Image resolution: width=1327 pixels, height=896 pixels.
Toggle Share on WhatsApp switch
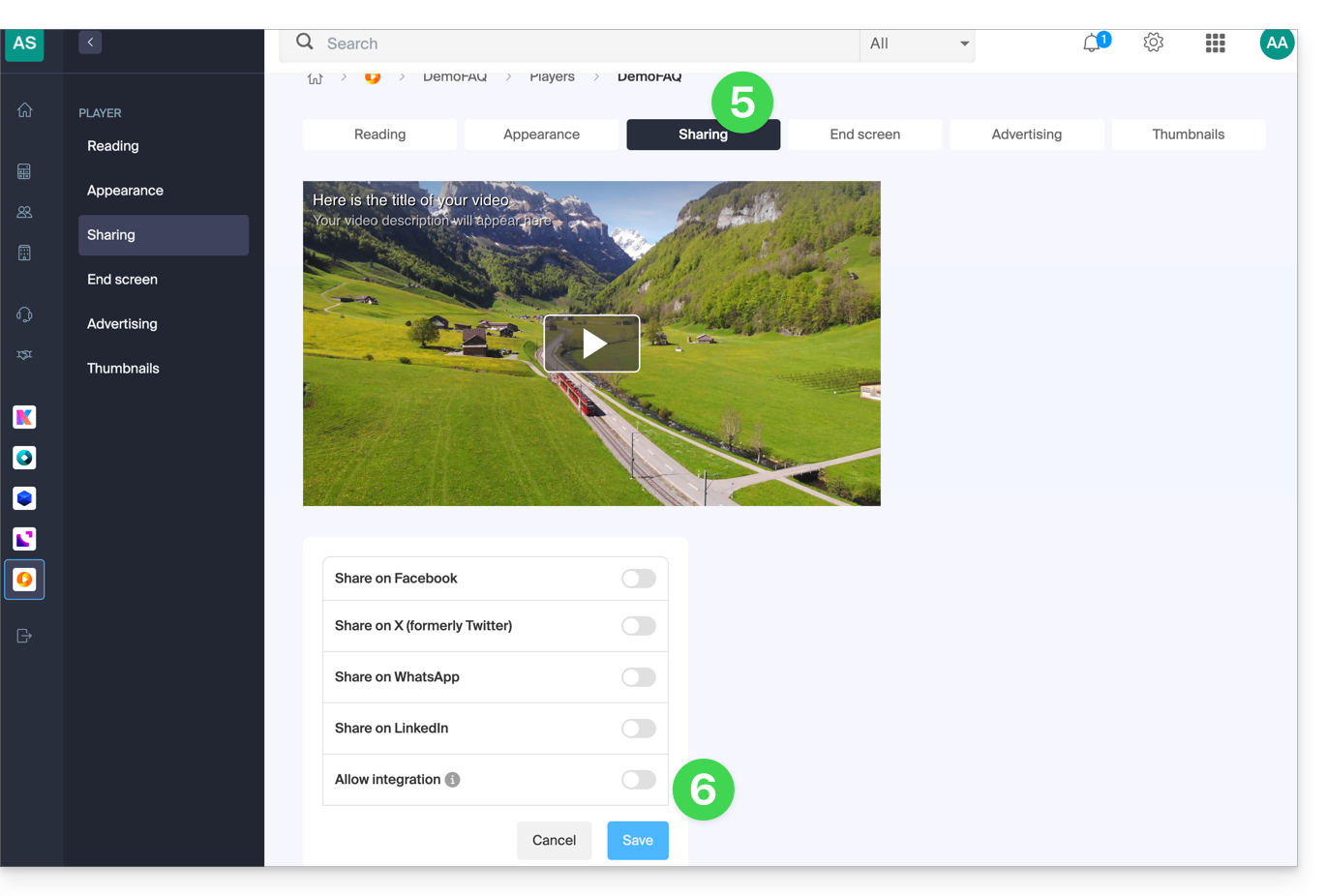pyautogui.click(x=638, y=677)
